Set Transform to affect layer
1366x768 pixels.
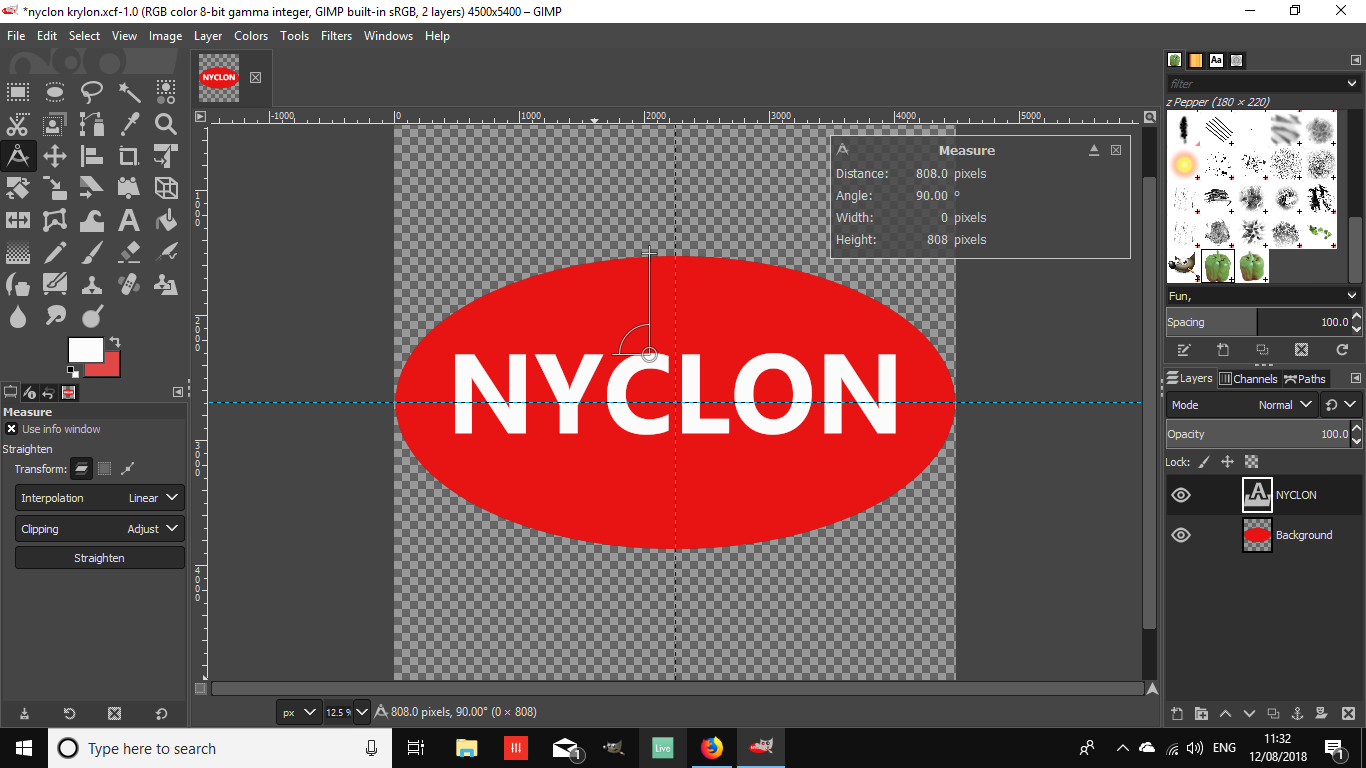click(81, 469)
